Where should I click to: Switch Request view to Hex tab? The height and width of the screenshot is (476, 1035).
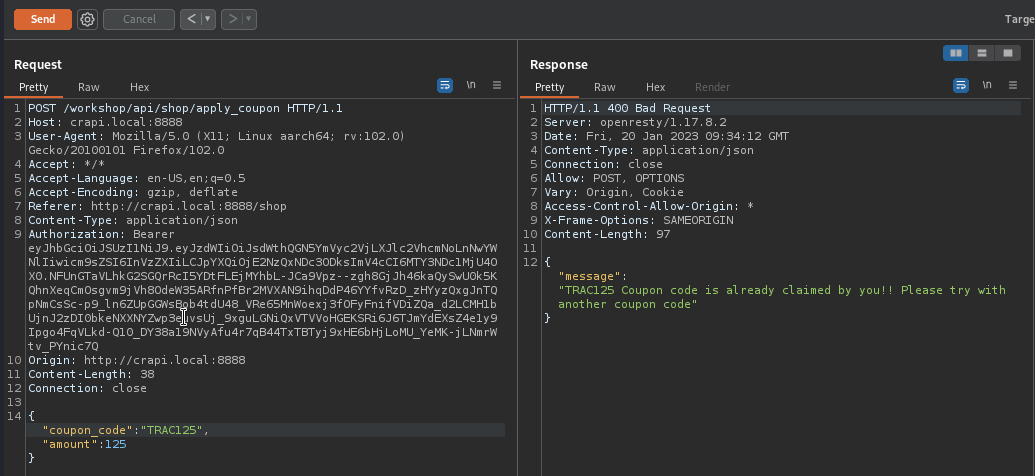pyautogui.click(x=139, y=87)
